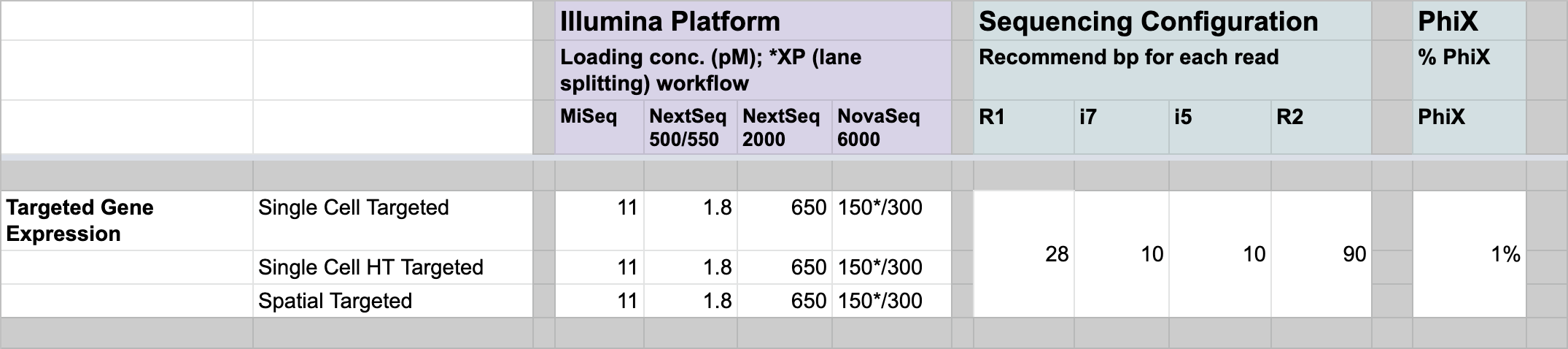1568x349 pixels.
Task: Click the Recommend bp for each read cell
Action: click(1172, 70)
